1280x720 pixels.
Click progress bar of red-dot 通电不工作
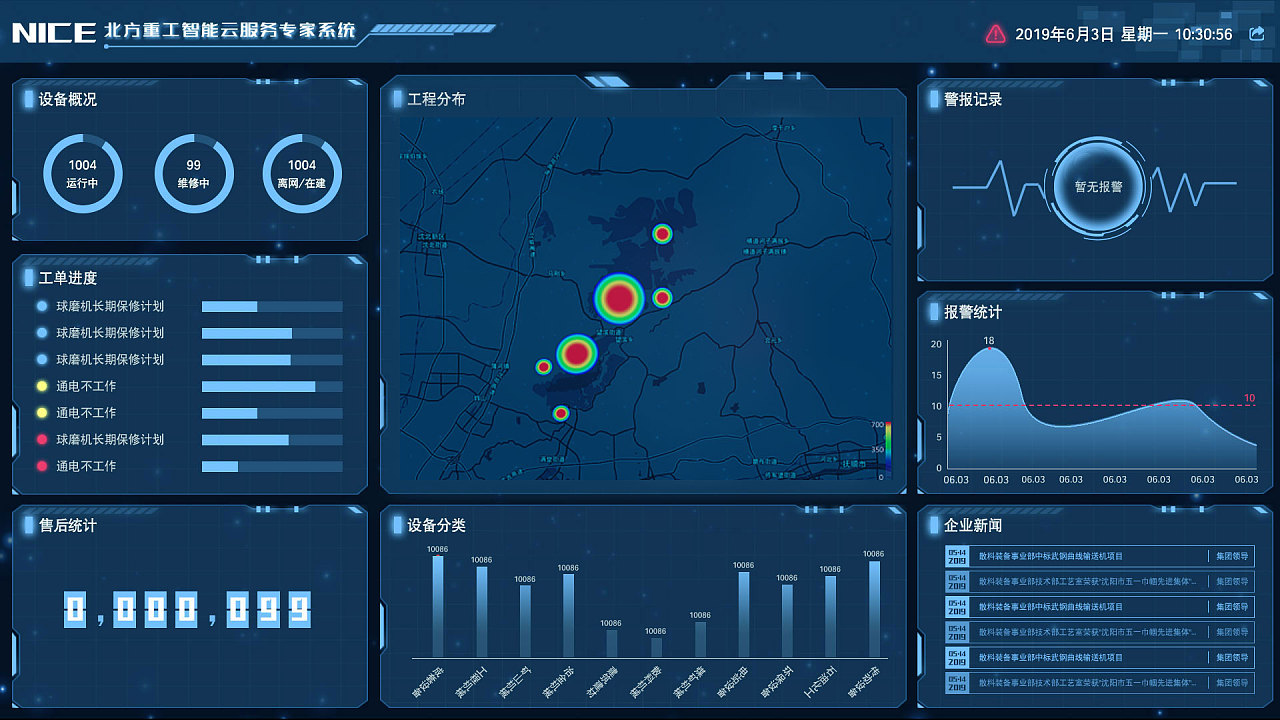pyautogui.click(x=272, y=466)
